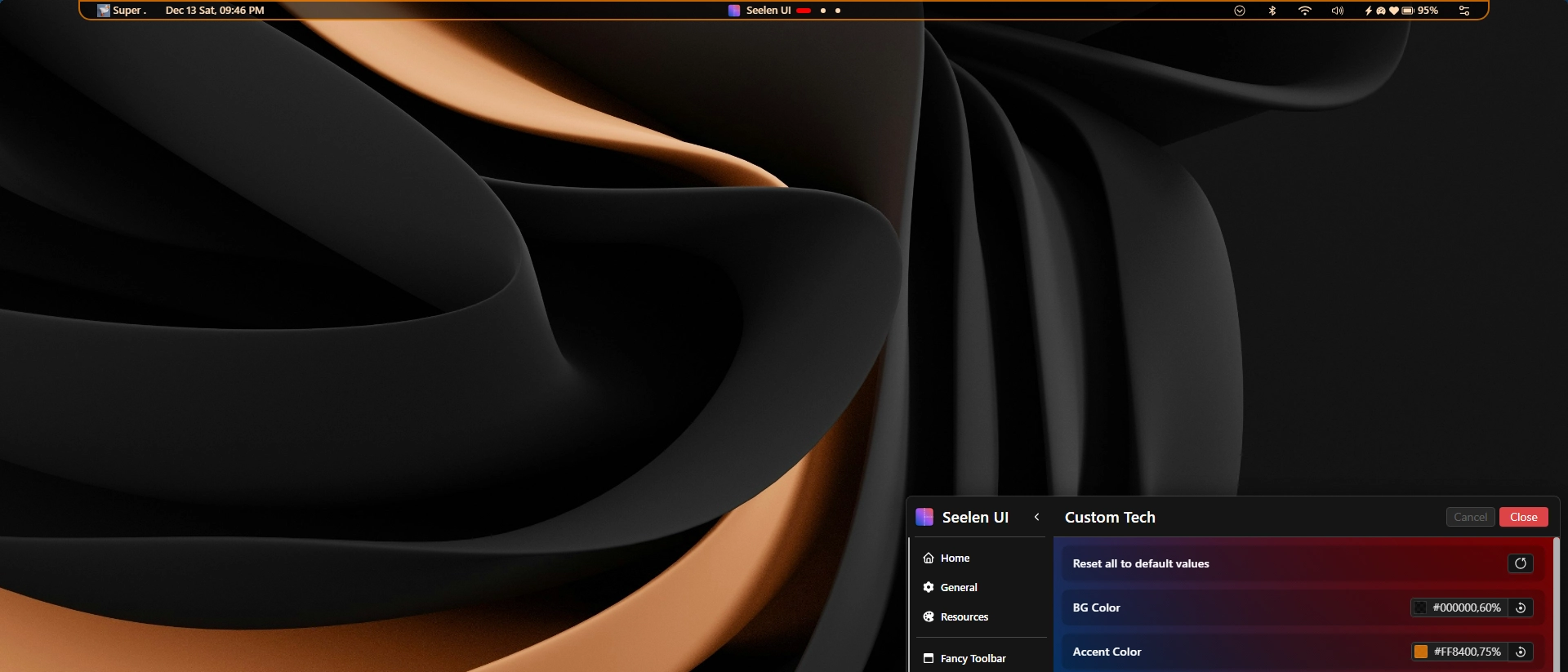This screenshot has width=1568, height=672.
Task: Click the BG Color hex value field
Action: click(1466, 607)
